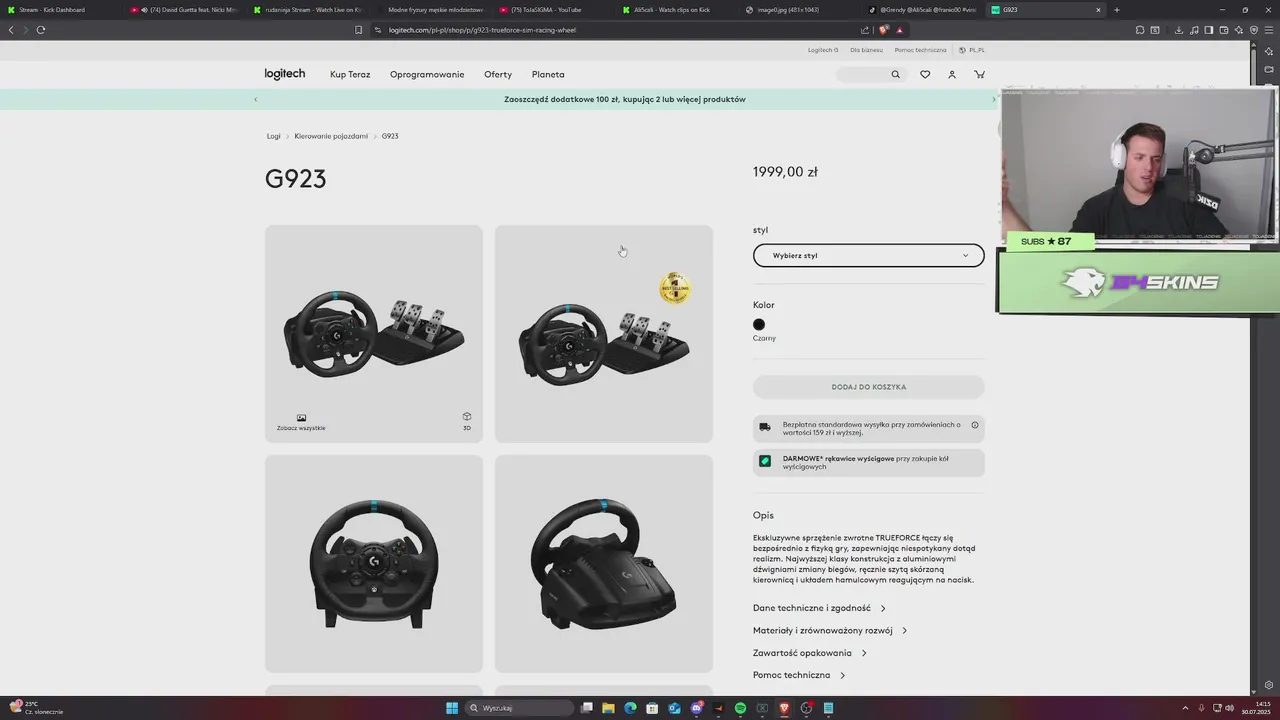The width and height of the screenshot is (1280, 720).
Task: Bookmark this page with the bookmark icon
Action: 359,30
